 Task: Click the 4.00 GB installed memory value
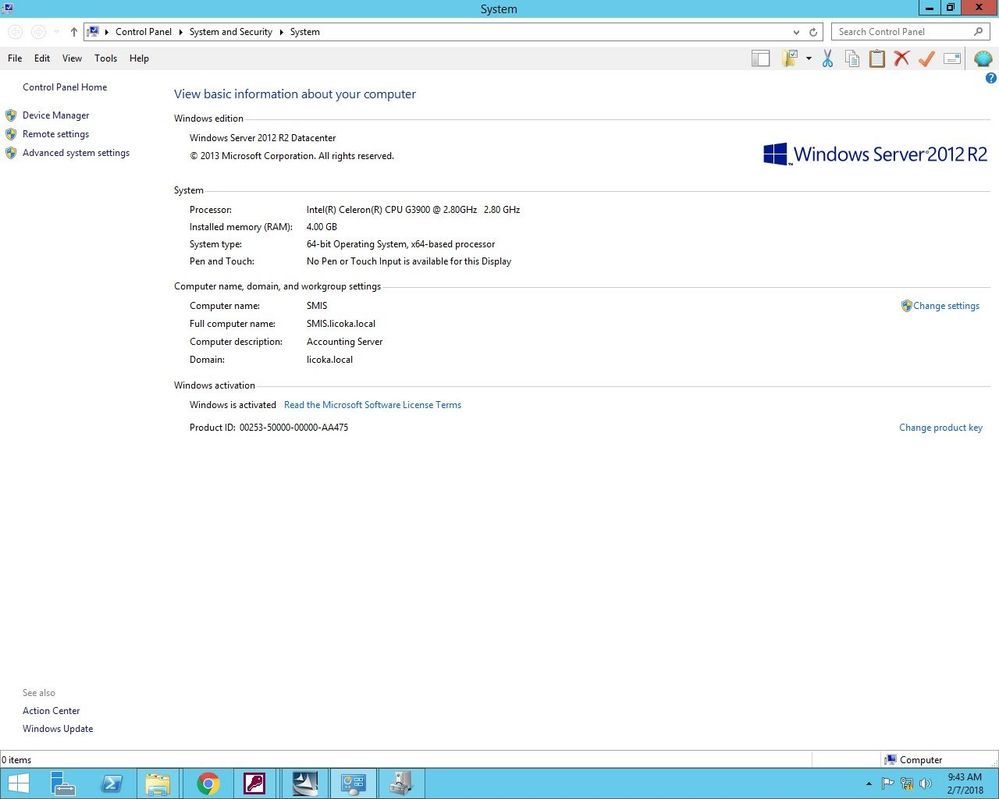322,227
